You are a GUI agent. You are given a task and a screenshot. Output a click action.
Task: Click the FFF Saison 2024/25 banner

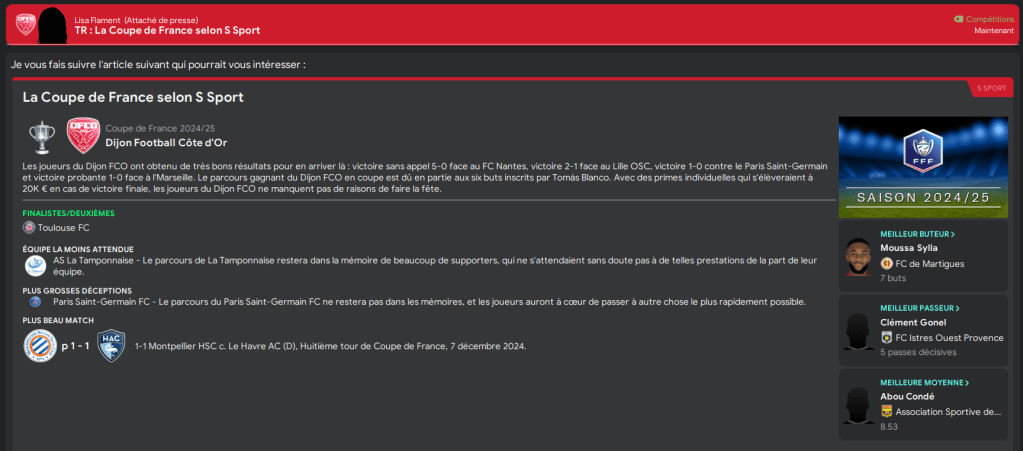coord(922,167)
